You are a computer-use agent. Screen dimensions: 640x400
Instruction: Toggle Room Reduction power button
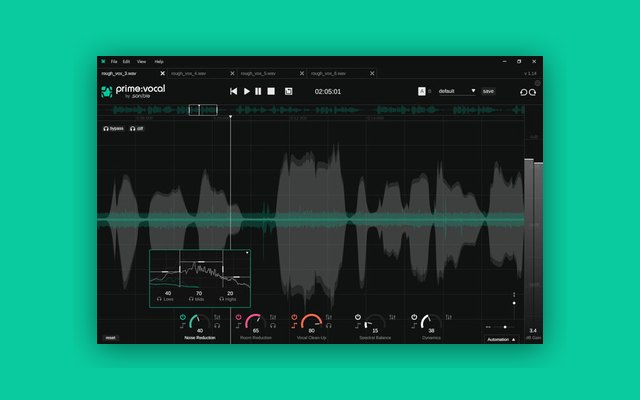[x=239, y=317]
